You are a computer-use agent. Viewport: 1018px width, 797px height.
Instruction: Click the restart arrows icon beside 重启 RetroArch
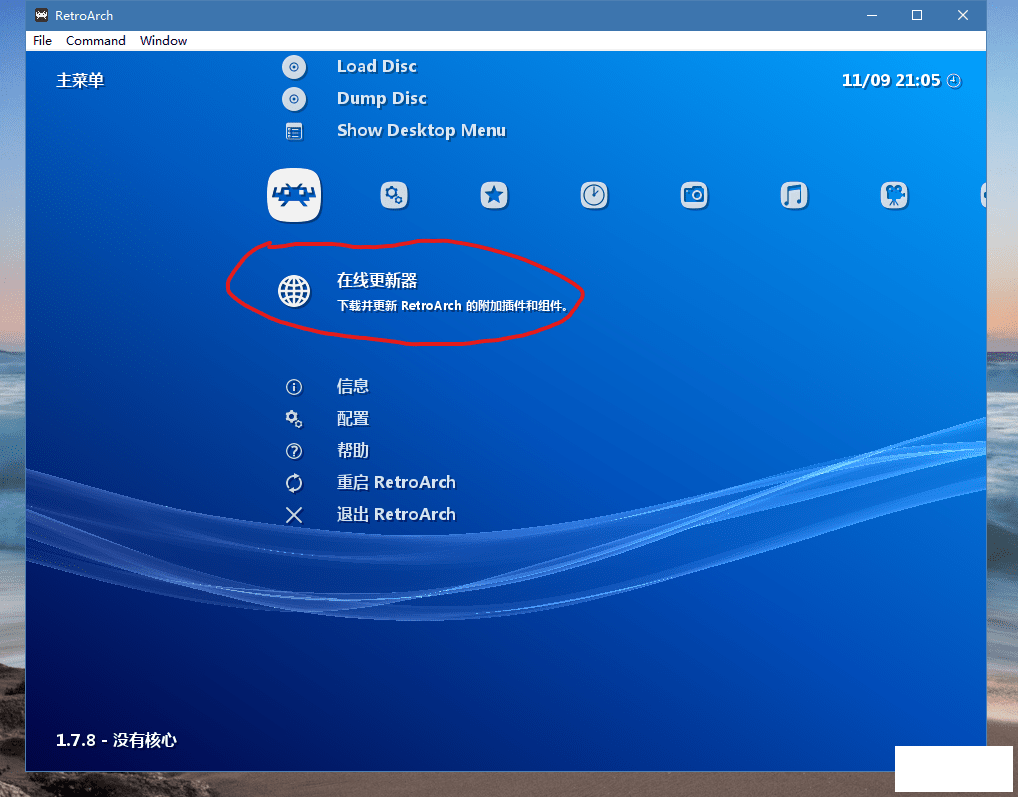(294, 483)
